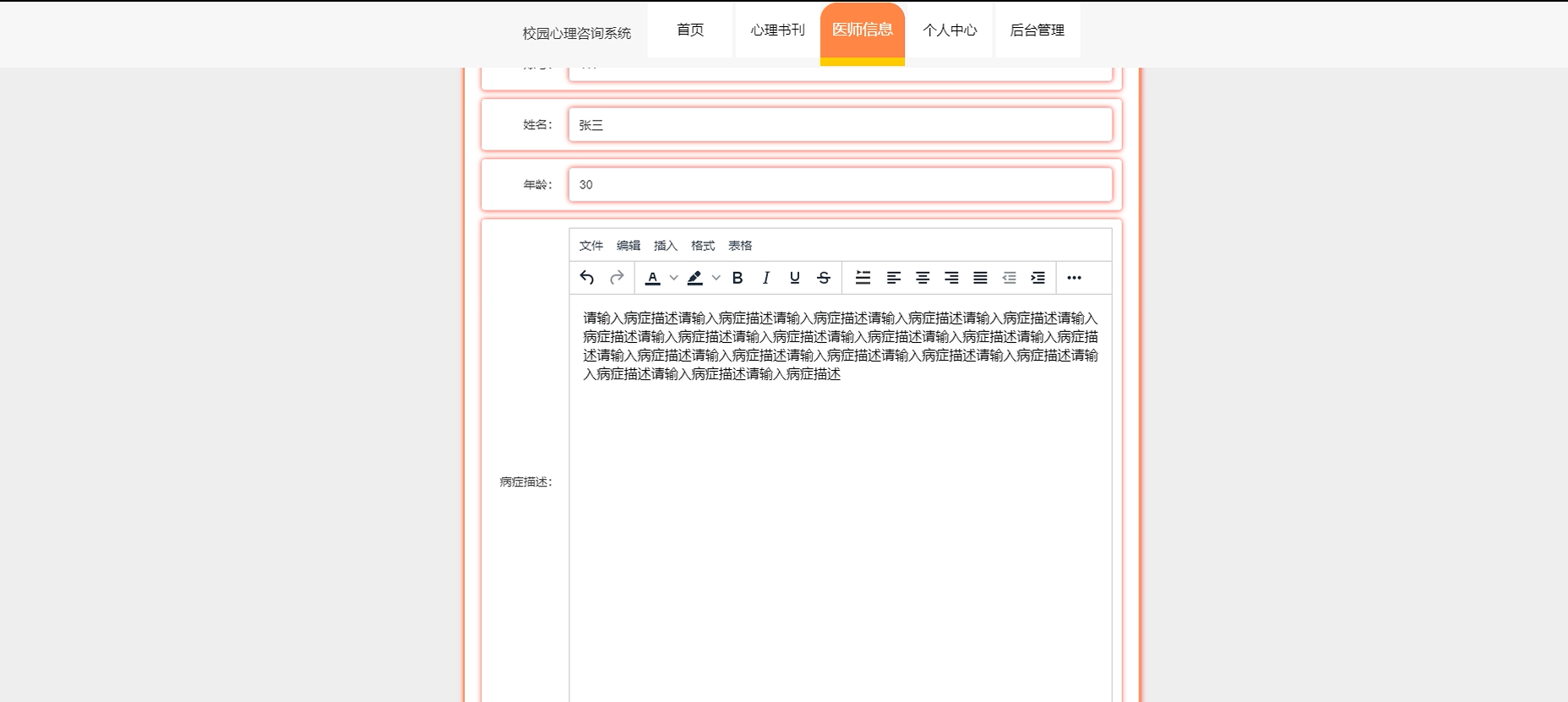The height and width of the screenshot is (702, 1568).
Task: Open the 后台管理 tab
Action: (1037, 30)
